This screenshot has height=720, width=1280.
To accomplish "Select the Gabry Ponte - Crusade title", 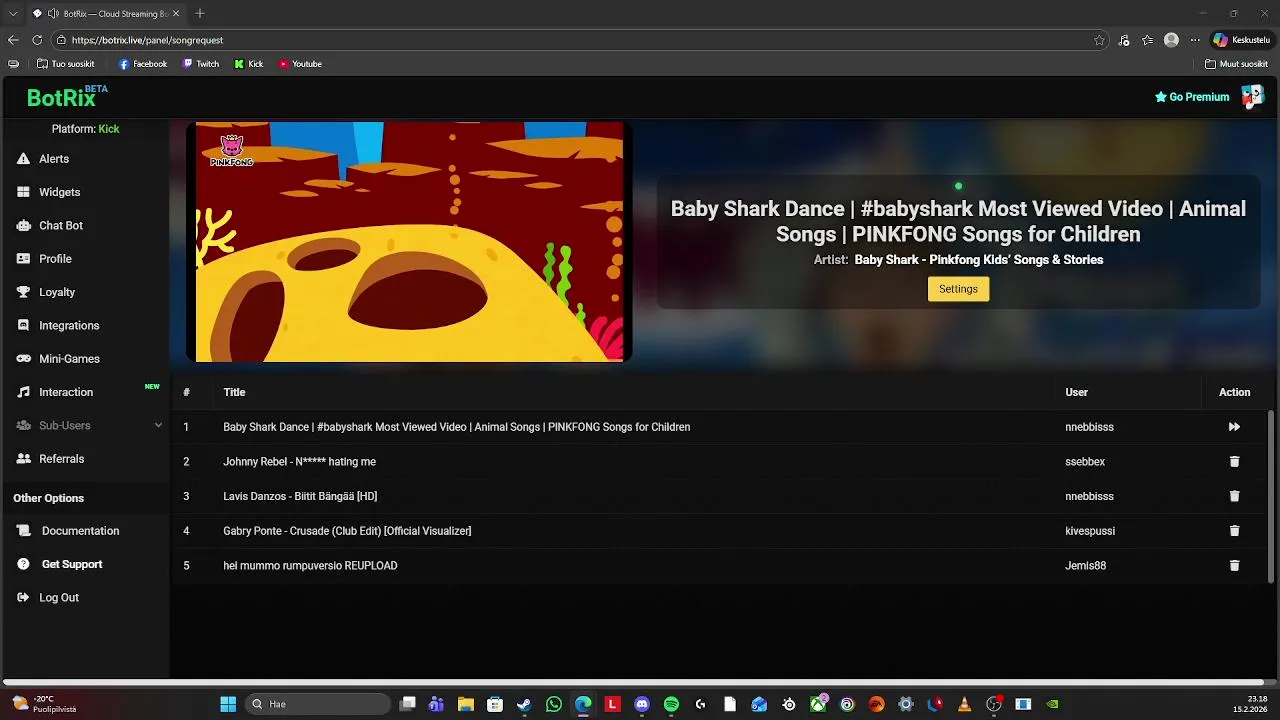I will coord(347,531).
